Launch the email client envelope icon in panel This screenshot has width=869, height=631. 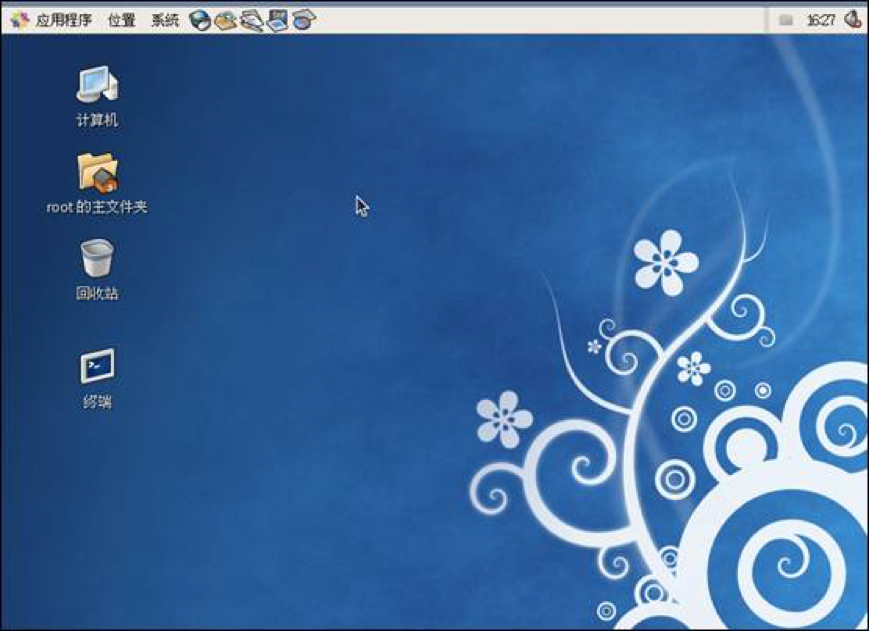click(x=226, y=20)
